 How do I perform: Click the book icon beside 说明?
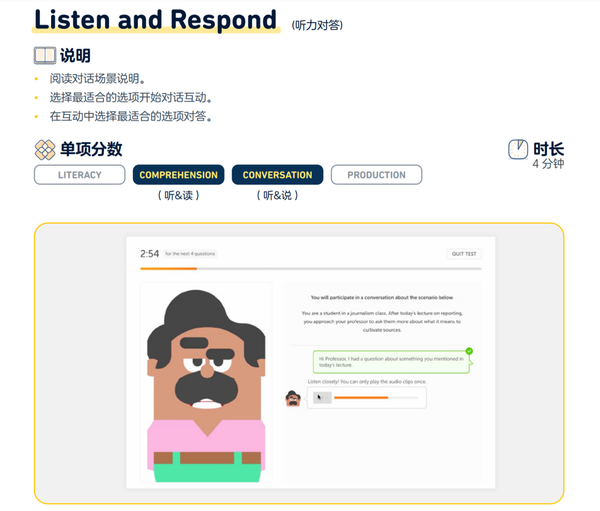45,56
